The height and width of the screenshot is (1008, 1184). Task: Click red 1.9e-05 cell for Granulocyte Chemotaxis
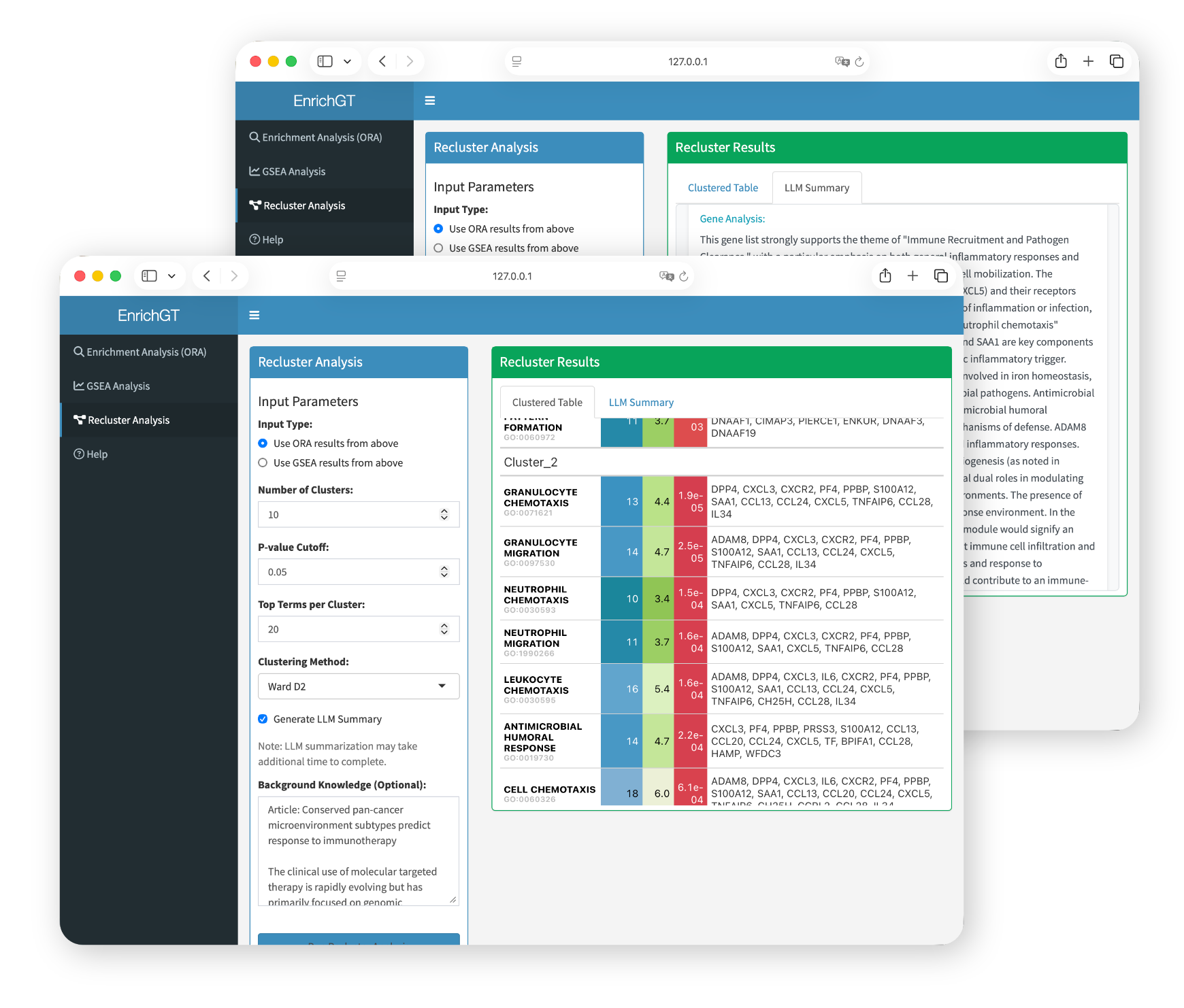point(690,502)
